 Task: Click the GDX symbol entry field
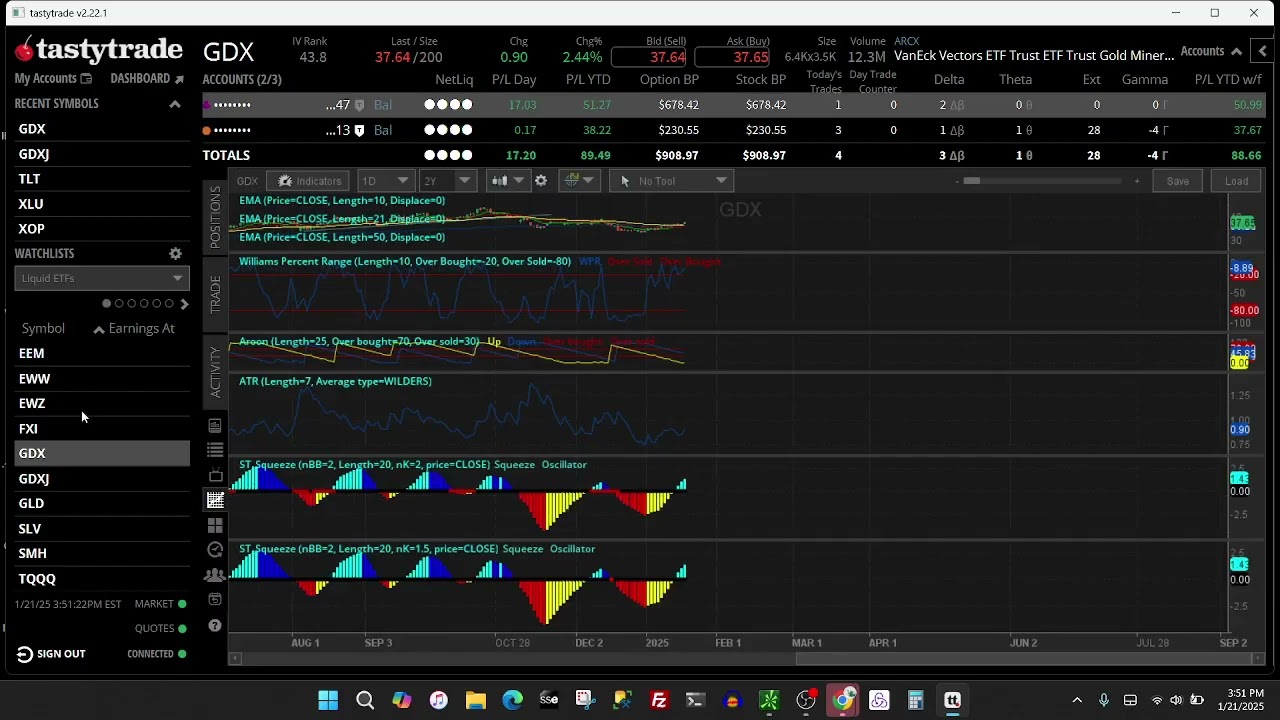pyautogui.click(x=229, y=52)
